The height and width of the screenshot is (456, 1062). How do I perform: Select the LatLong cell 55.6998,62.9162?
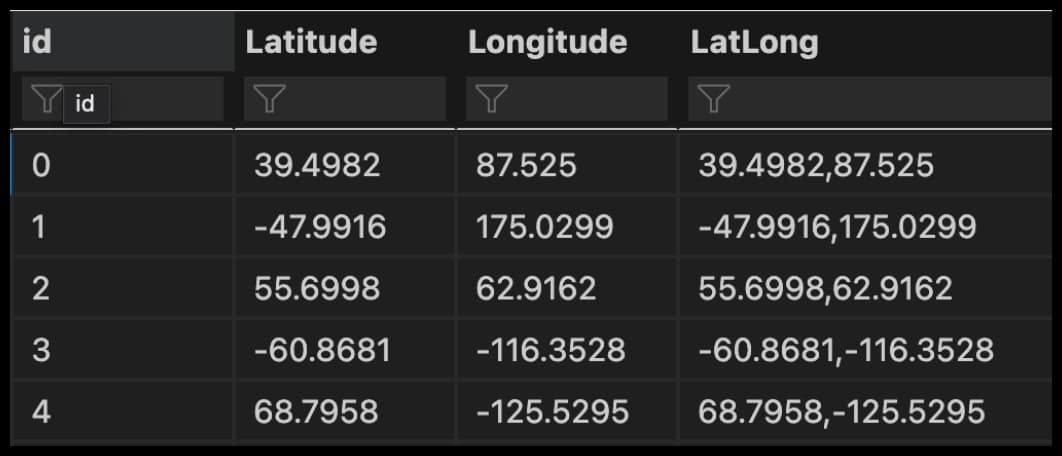click(825, 289)
